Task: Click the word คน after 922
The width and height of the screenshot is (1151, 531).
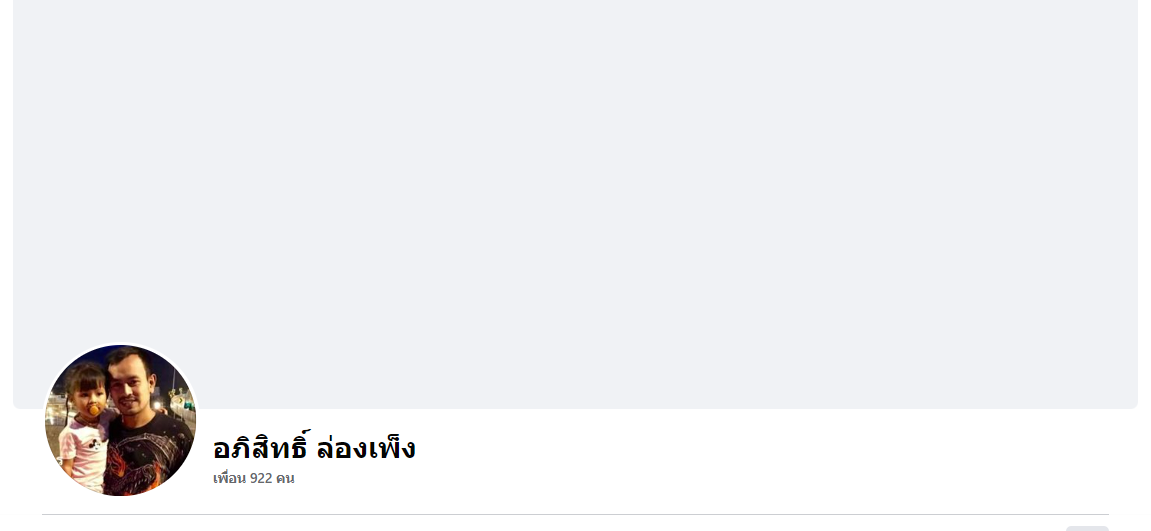Action: 286,478
